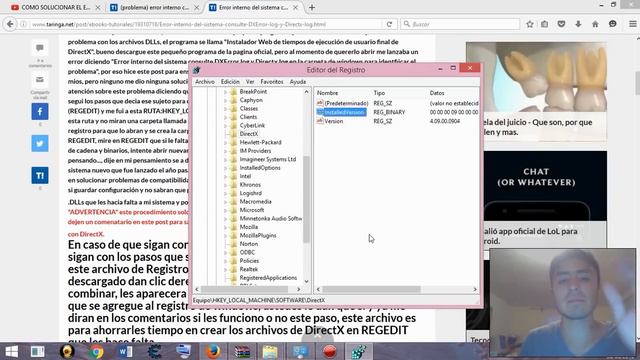The height and width of the screenshot is (360, 640).
Task: Click the speech bubble icon in Firefox toolbar
Action: coord(612,24)
